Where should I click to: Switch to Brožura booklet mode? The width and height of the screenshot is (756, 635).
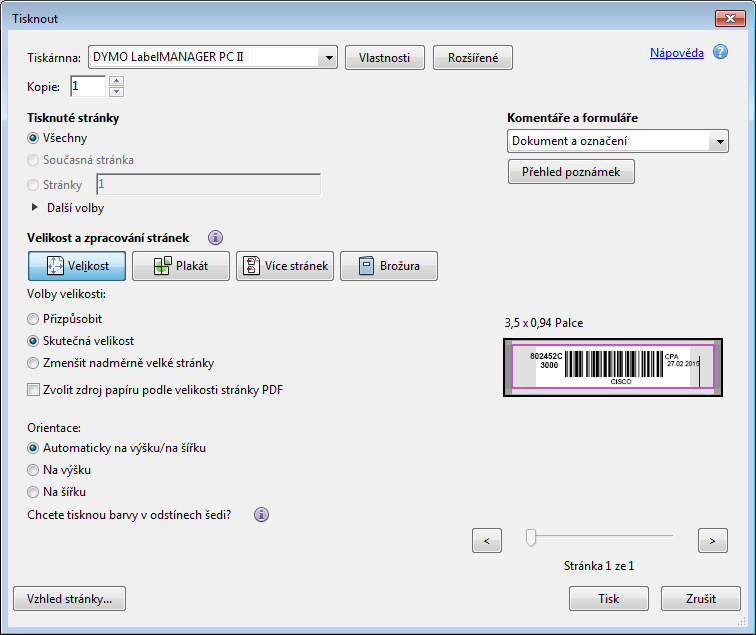click(389, 266)
